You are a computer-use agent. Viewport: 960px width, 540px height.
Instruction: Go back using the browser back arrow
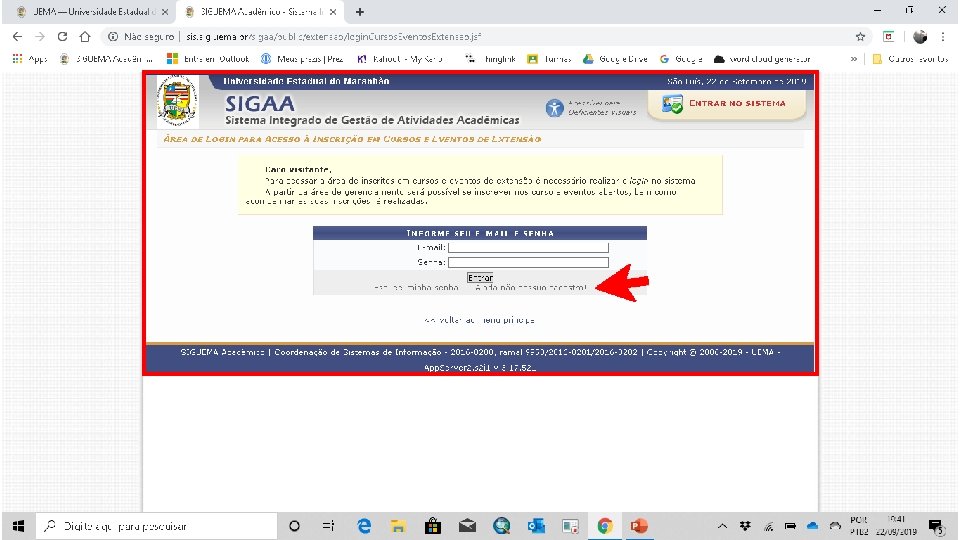pos(17,37)
